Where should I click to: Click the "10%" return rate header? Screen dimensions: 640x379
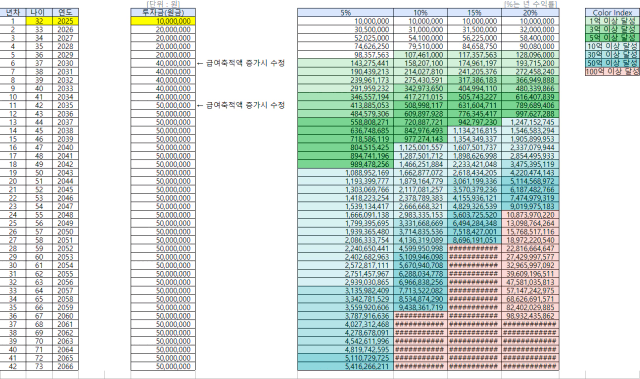[x=420, y=13]
